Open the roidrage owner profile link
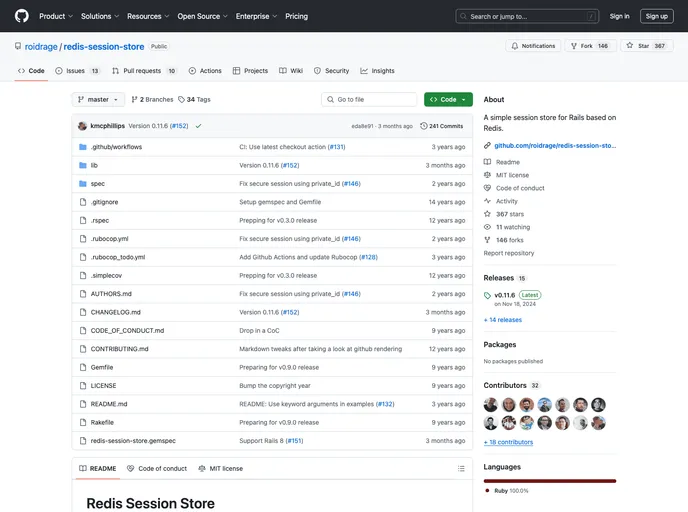688x512 pixels. point(41,47)
